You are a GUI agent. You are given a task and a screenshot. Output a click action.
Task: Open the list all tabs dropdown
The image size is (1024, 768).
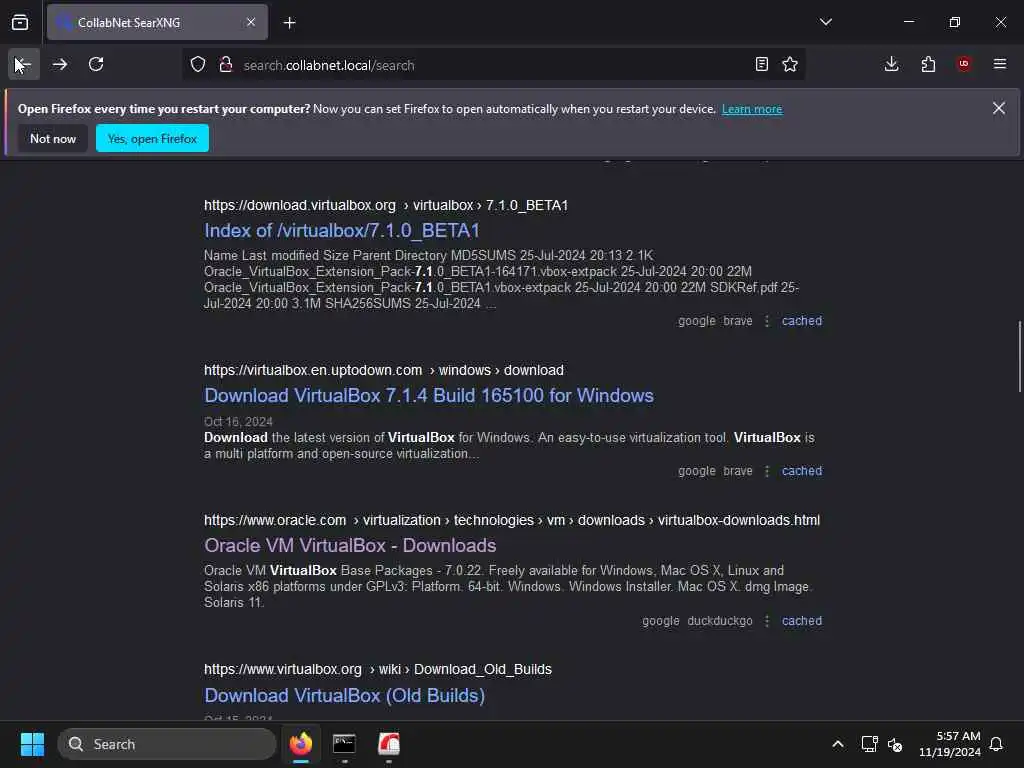point(825,22)
